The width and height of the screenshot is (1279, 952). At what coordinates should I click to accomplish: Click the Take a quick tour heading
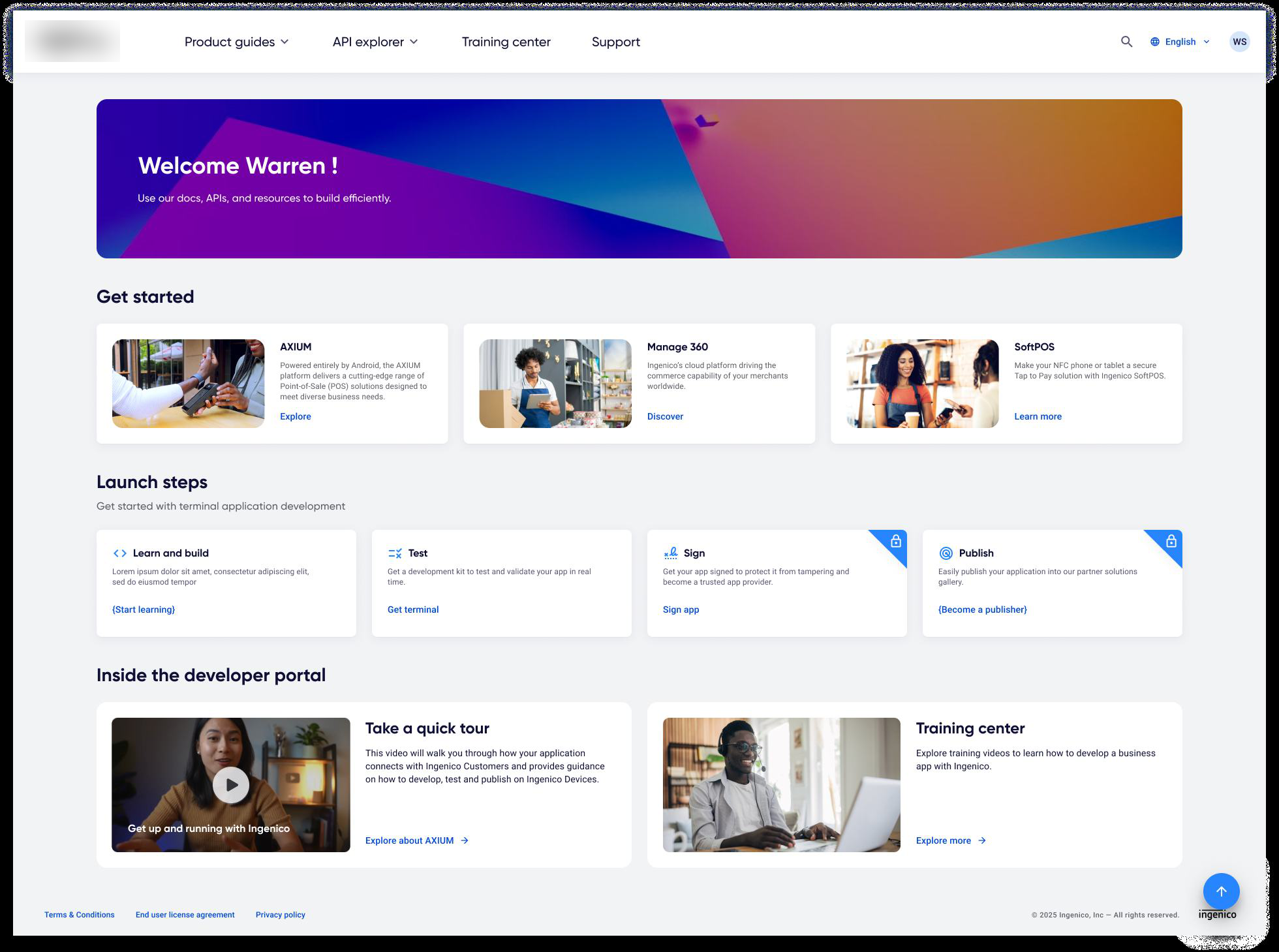coord(427,728)
